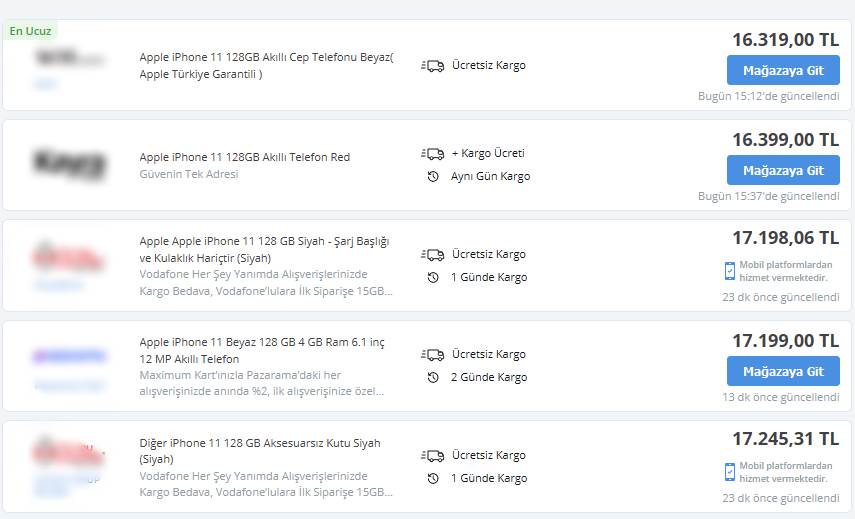855x519 pixels.
Task: Click the store logo in the 17.198,06 TL row
Action: coord(68,257)
